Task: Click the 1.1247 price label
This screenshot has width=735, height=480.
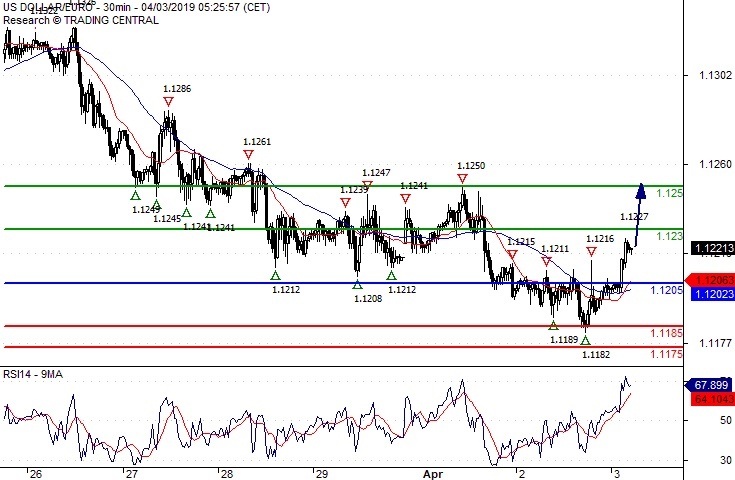Action: (x=376, y=173)
